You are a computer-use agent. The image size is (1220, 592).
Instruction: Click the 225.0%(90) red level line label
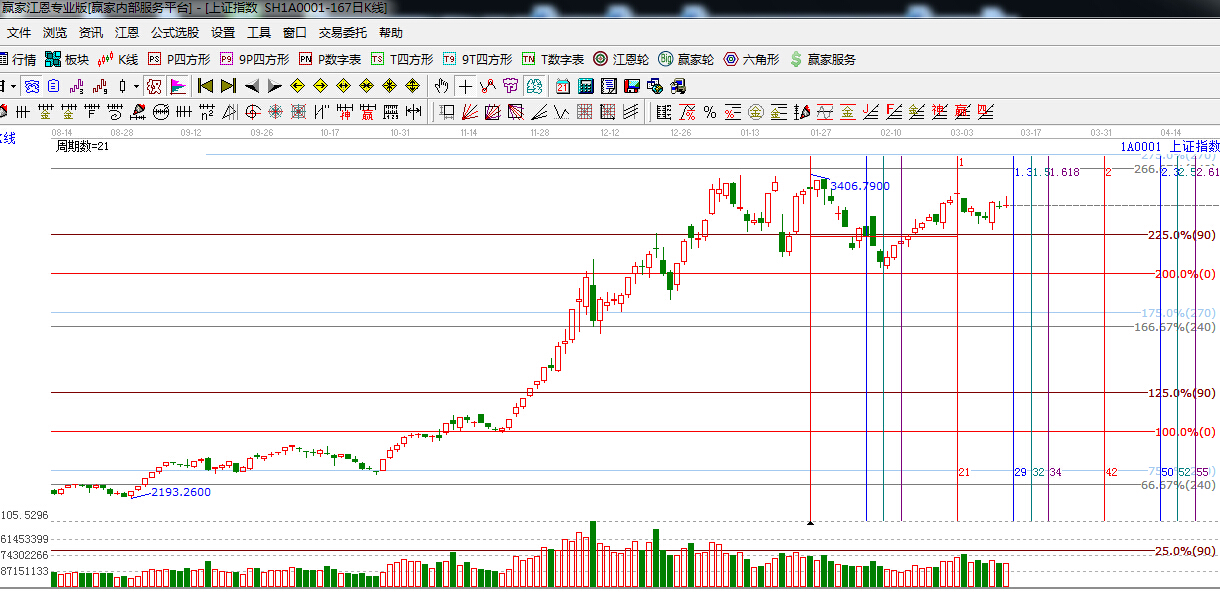click(1181, 235)
